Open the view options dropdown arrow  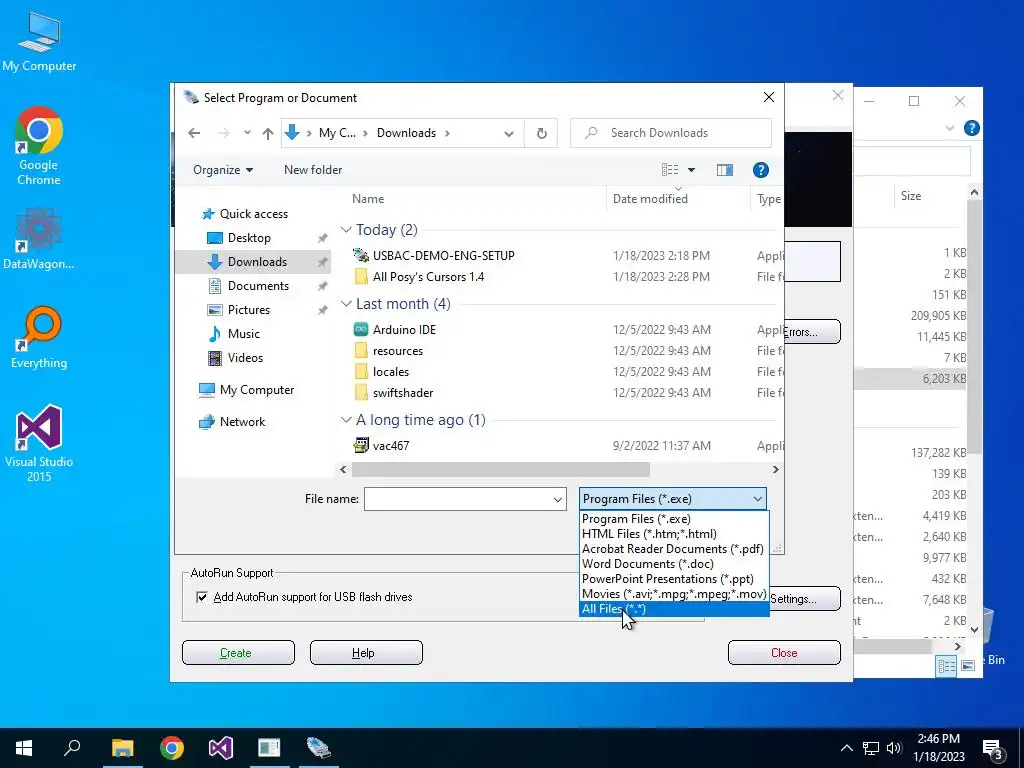pyautogui.click(x=692, y=170)
